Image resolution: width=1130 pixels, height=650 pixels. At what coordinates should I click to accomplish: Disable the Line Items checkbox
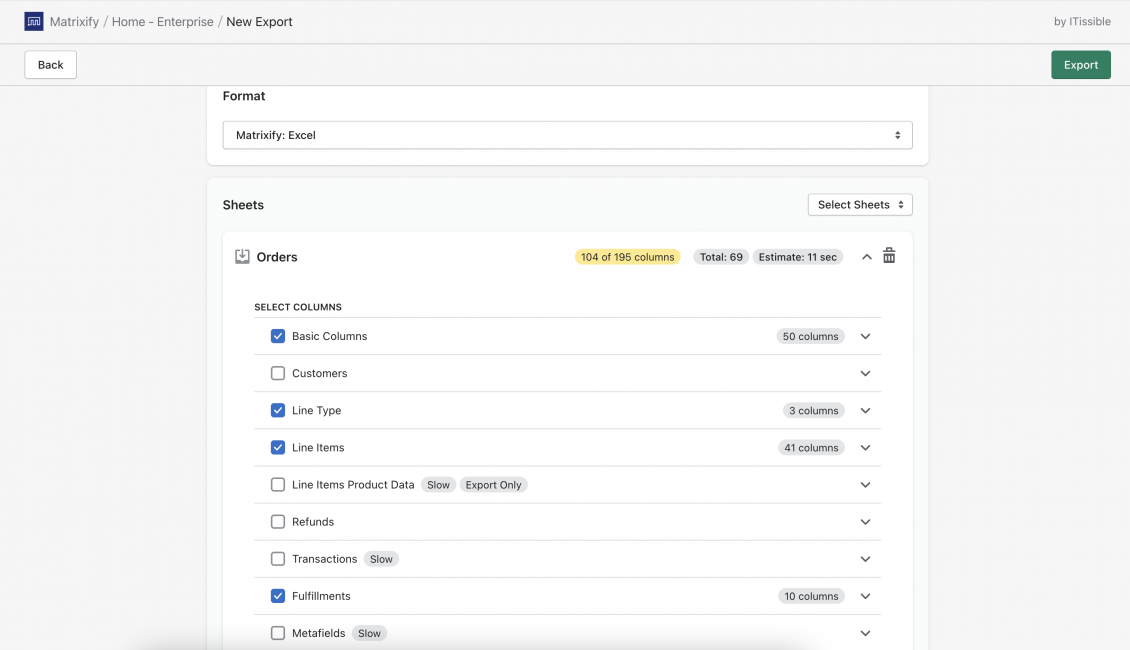click(x=278, y=447)
